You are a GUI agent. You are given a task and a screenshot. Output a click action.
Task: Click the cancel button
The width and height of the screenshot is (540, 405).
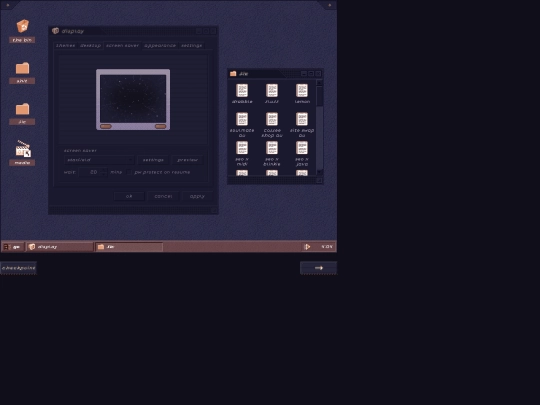(163, 196)
